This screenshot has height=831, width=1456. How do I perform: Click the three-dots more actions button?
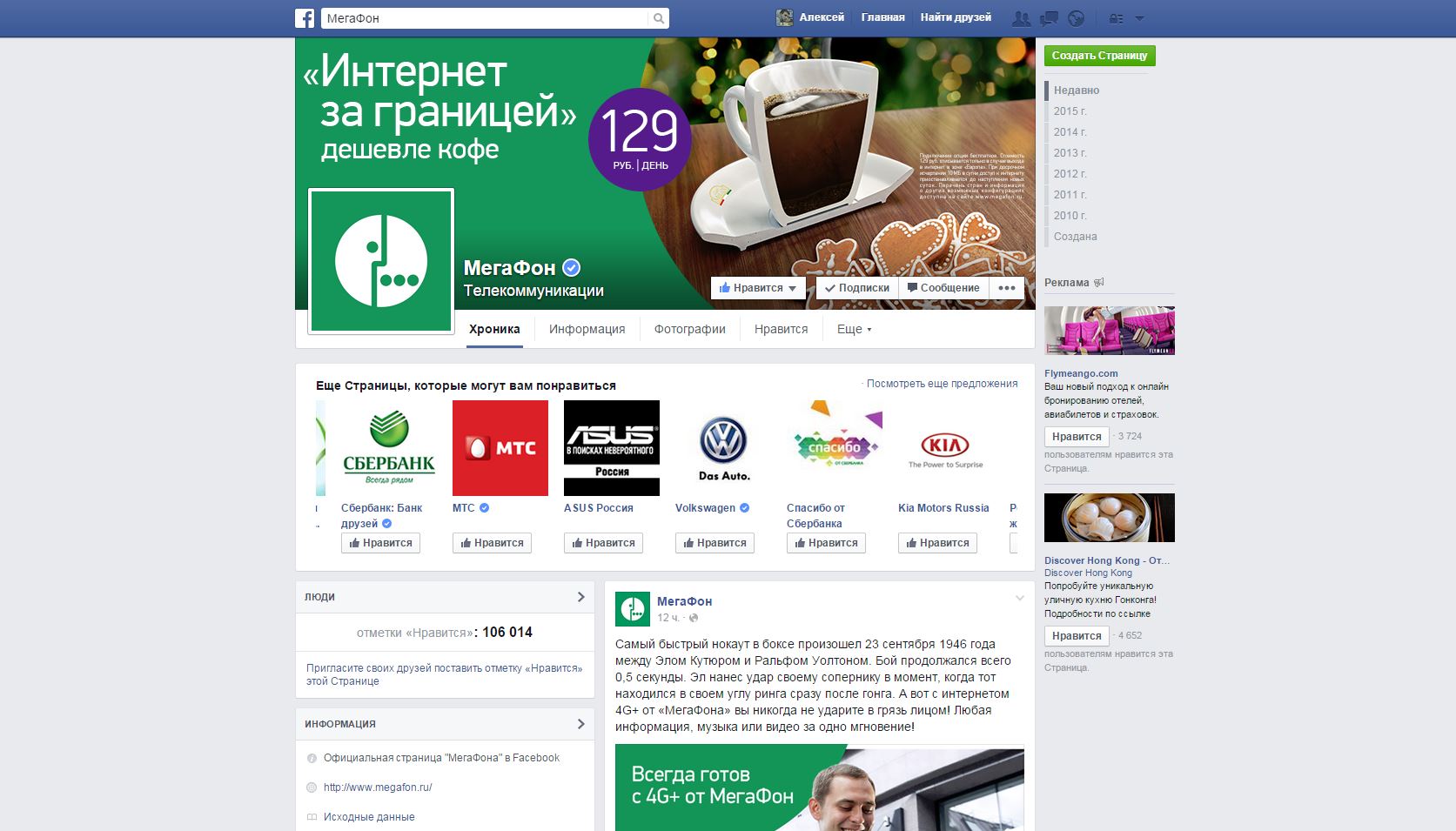pyautogui.click(x=1007, y=288)
